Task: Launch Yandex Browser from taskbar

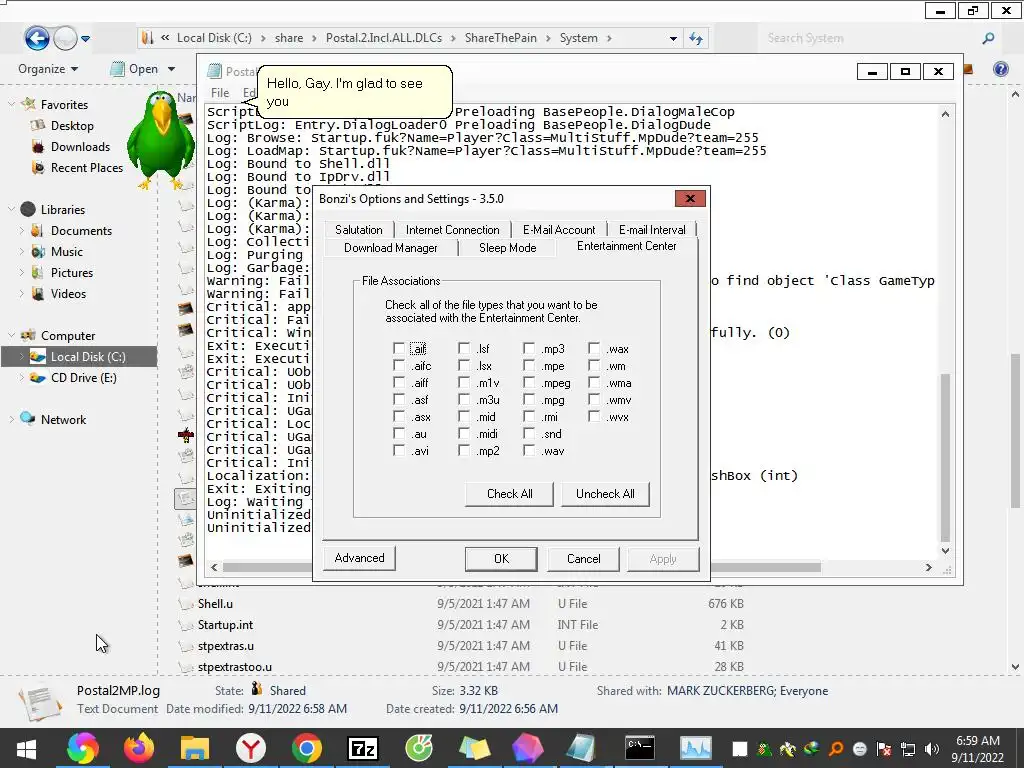Action: 251,748
